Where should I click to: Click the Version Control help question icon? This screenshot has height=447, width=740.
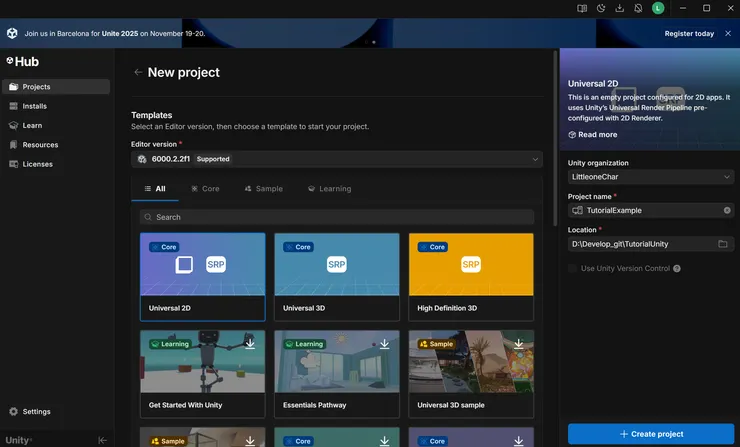(677, 268)
